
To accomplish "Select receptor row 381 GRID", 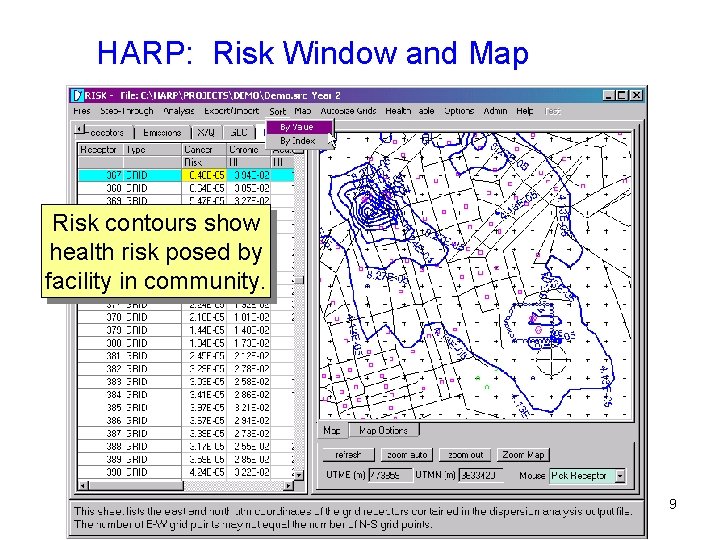I will [x=186, y=356].
